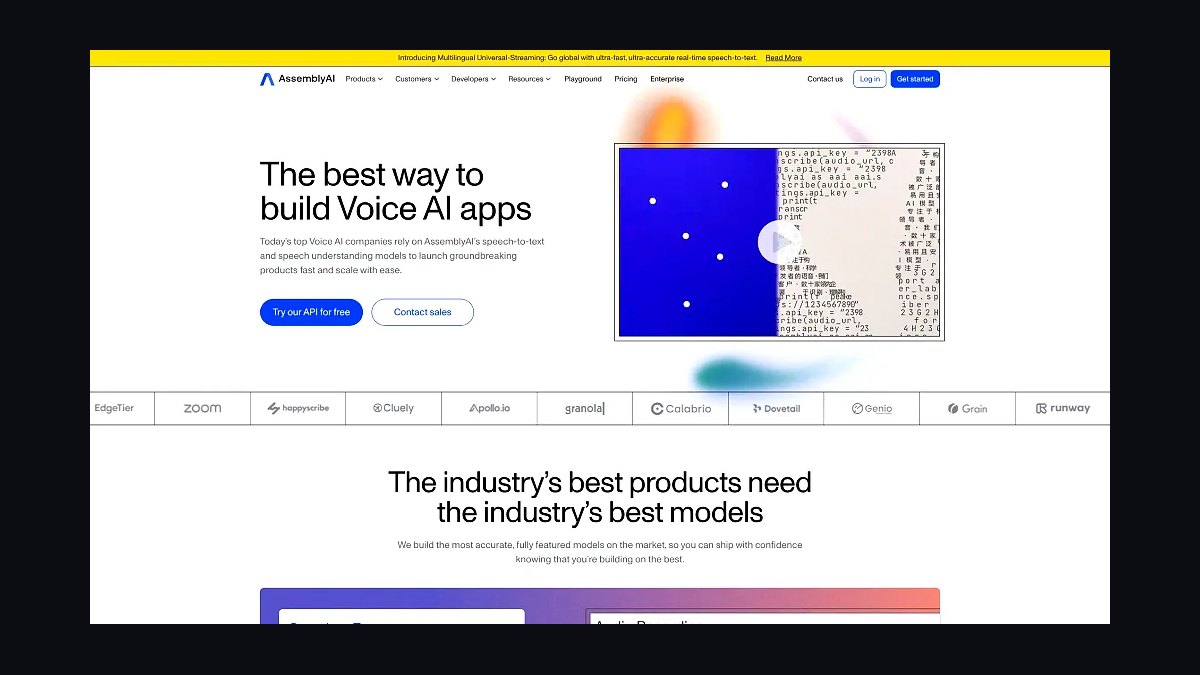The width and height of the screenshot is (1200, 675).
Task: Click the Cluely customer logo
Action: coord(393,408)
